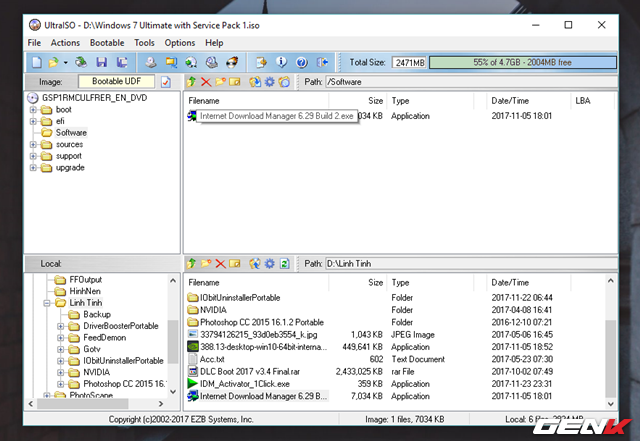640x441 pixels.
Task: Open the Actions menu
Action: coord(65,43)
